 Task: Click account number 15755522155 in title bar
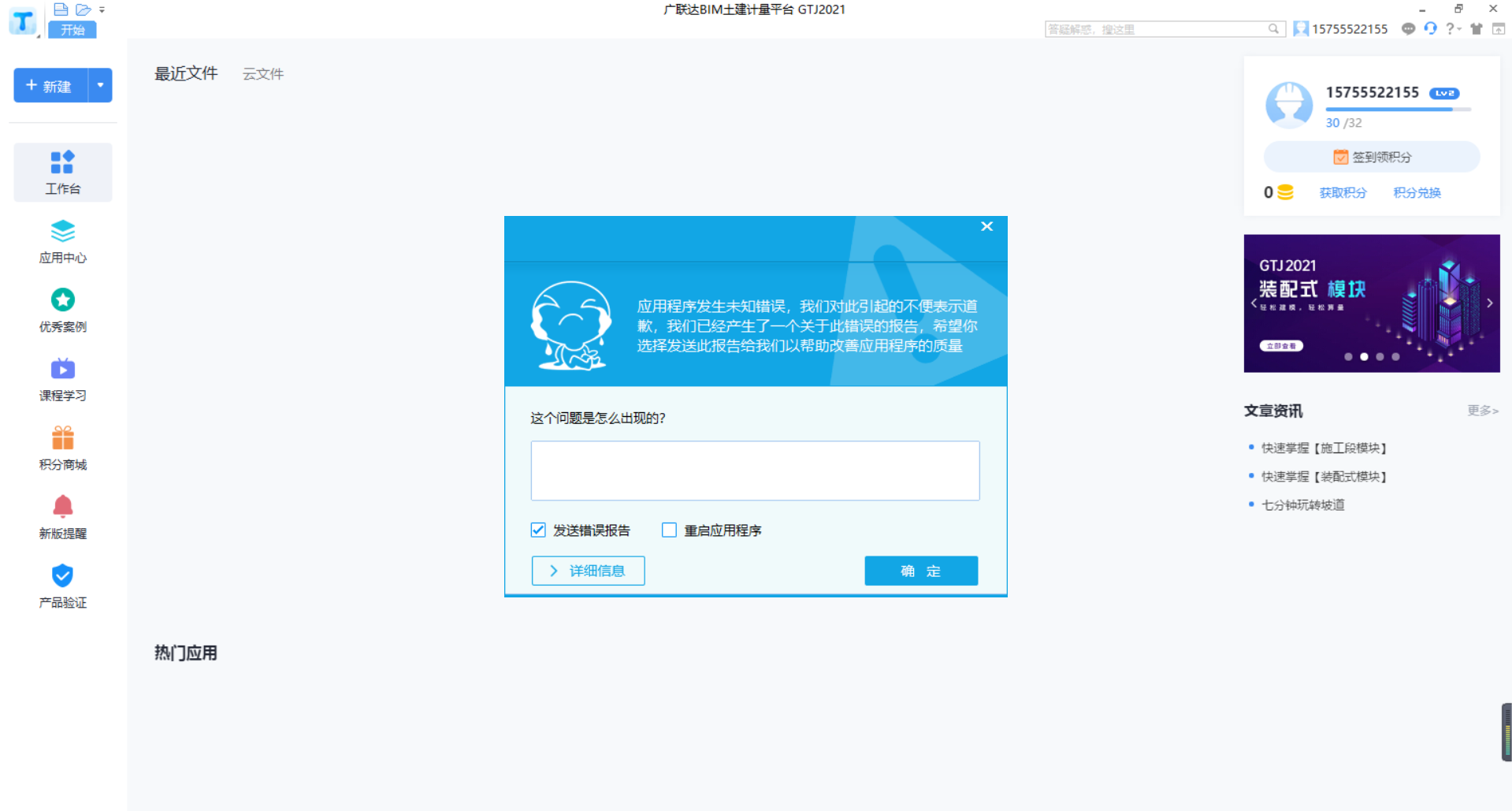tap(1350, 29)
